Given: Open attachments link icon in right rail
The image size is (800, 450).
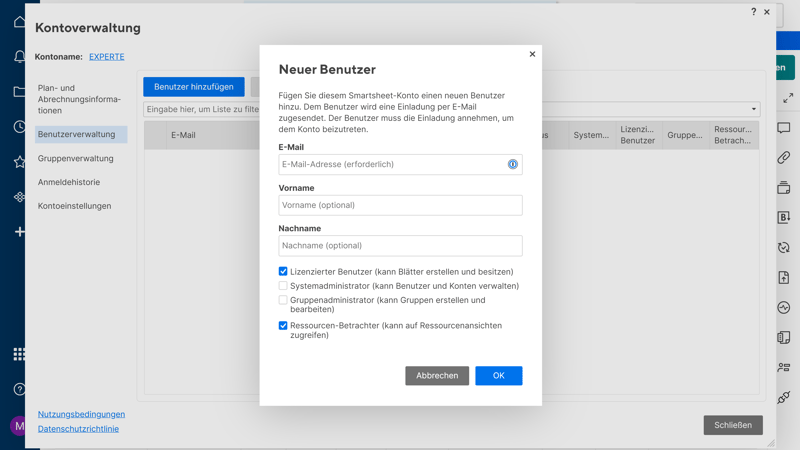Looking at the screenshot, I should 784,158.
